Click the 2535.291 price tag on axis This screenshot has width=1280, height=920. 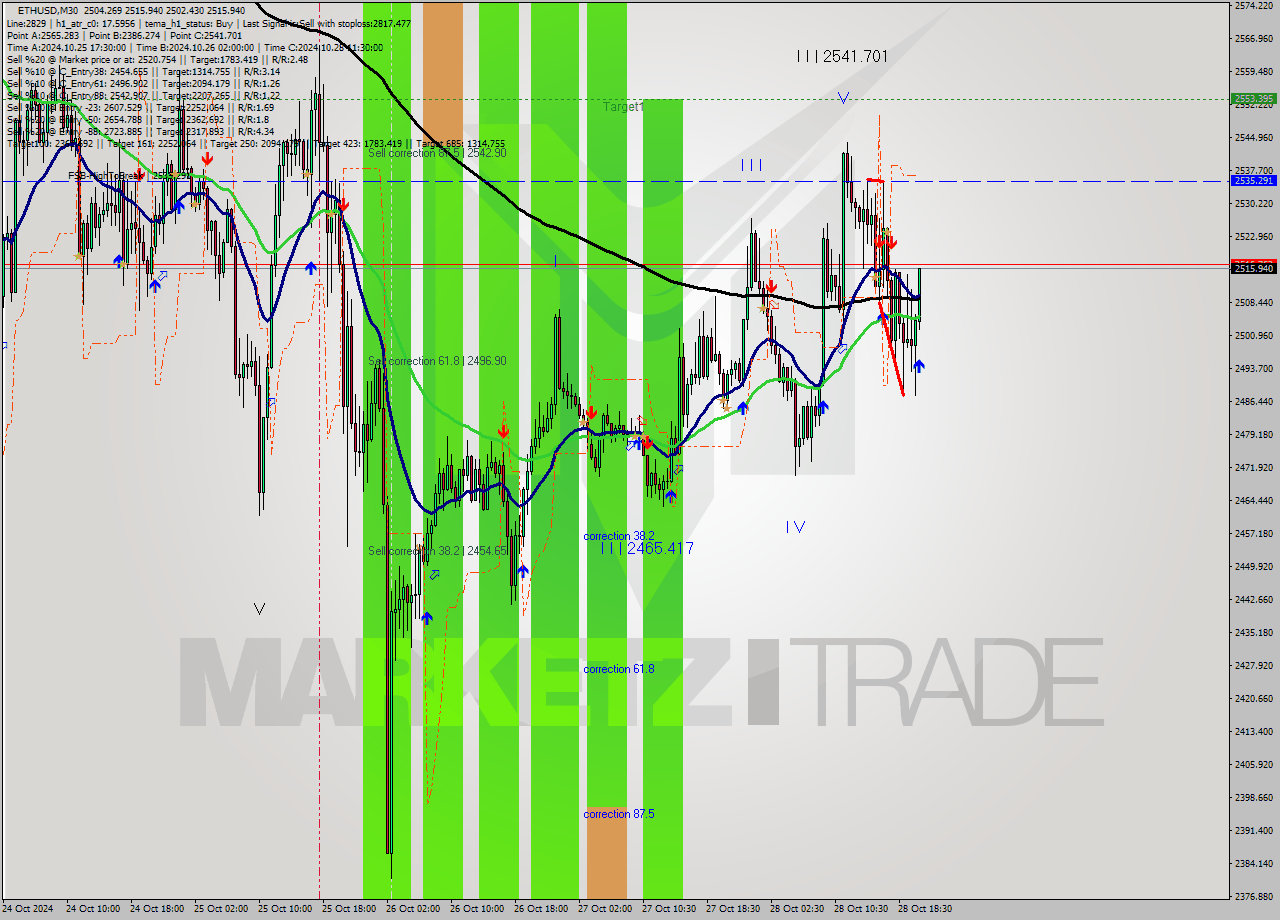1254,181
